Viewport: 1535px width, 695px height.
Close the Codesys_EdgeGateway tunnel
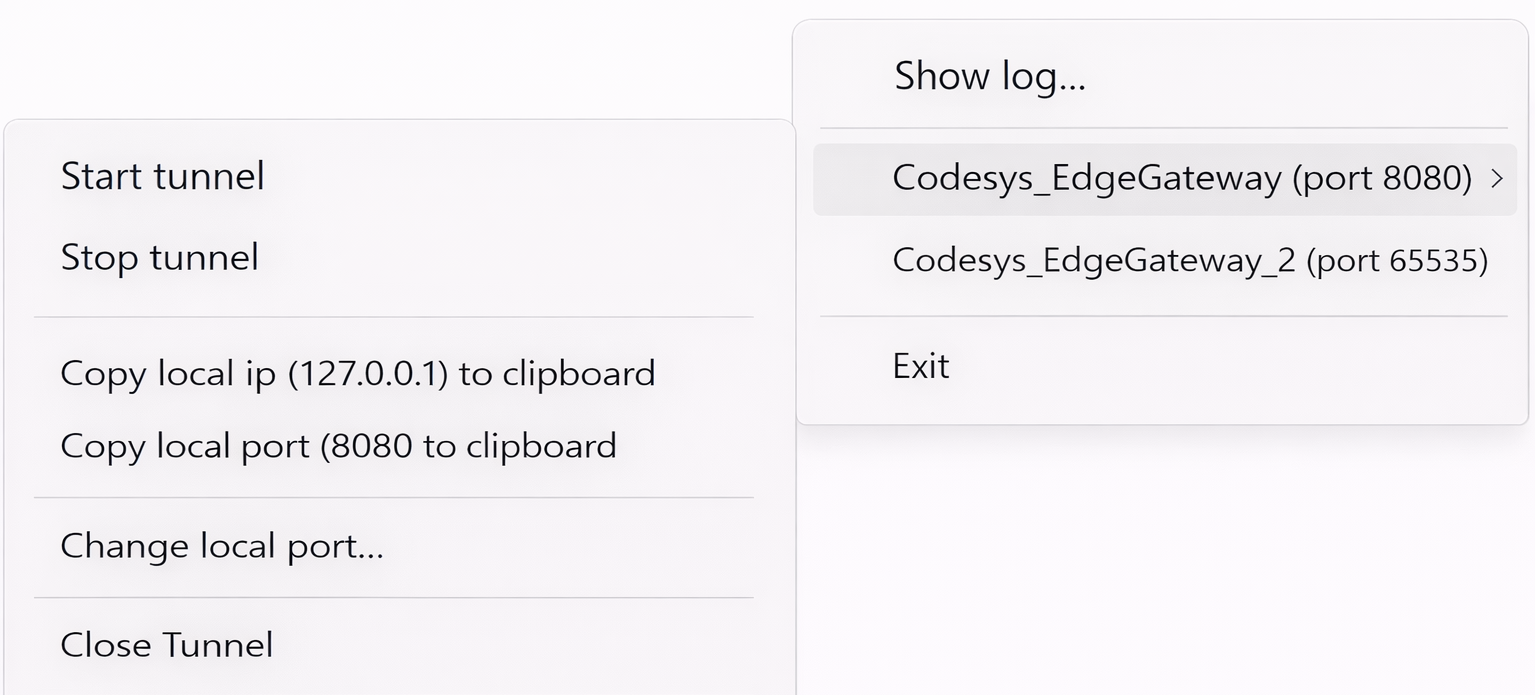tap(167, 645)
